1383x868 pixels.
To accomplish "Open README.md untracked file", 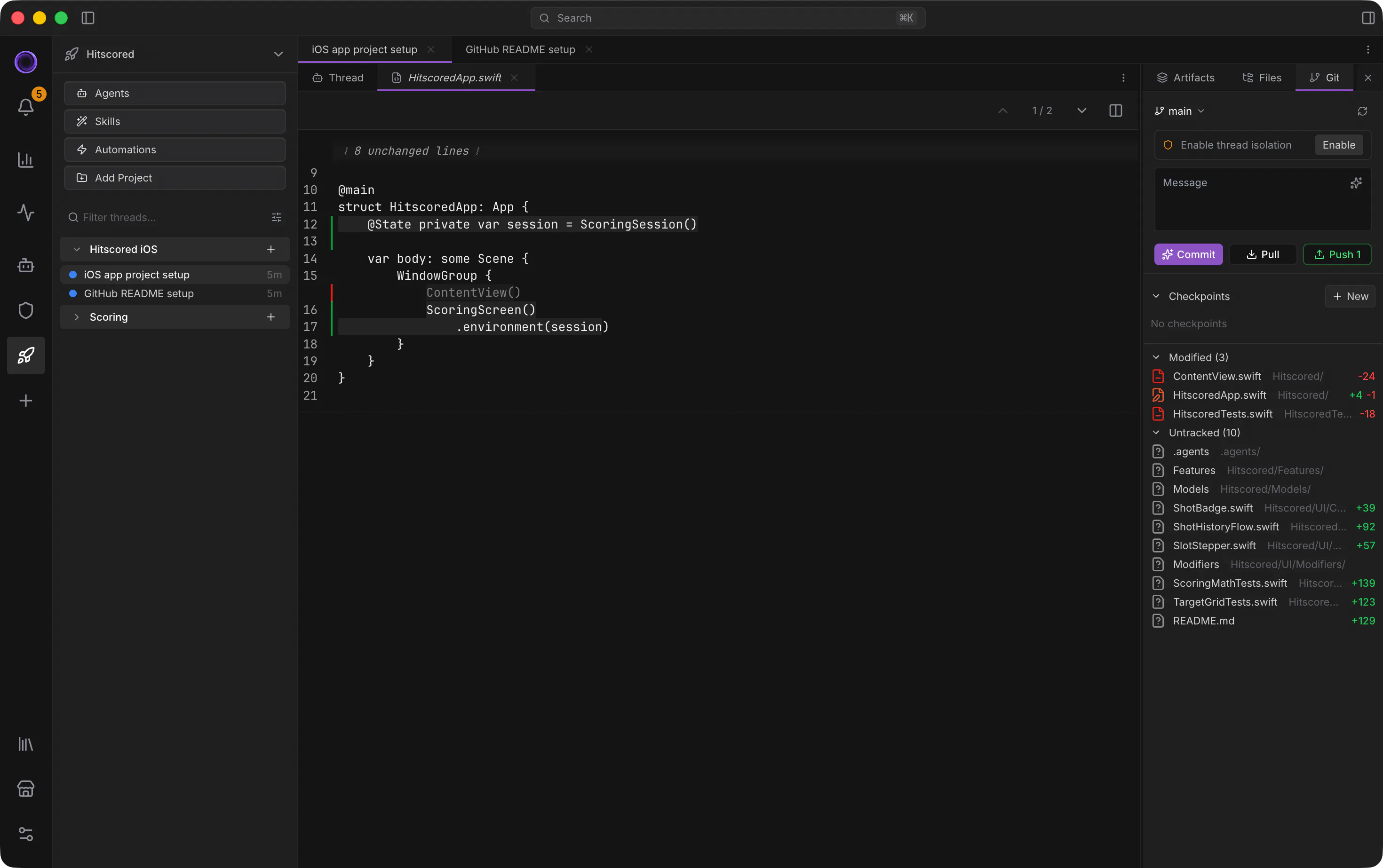I will [x=1263, y=621].
